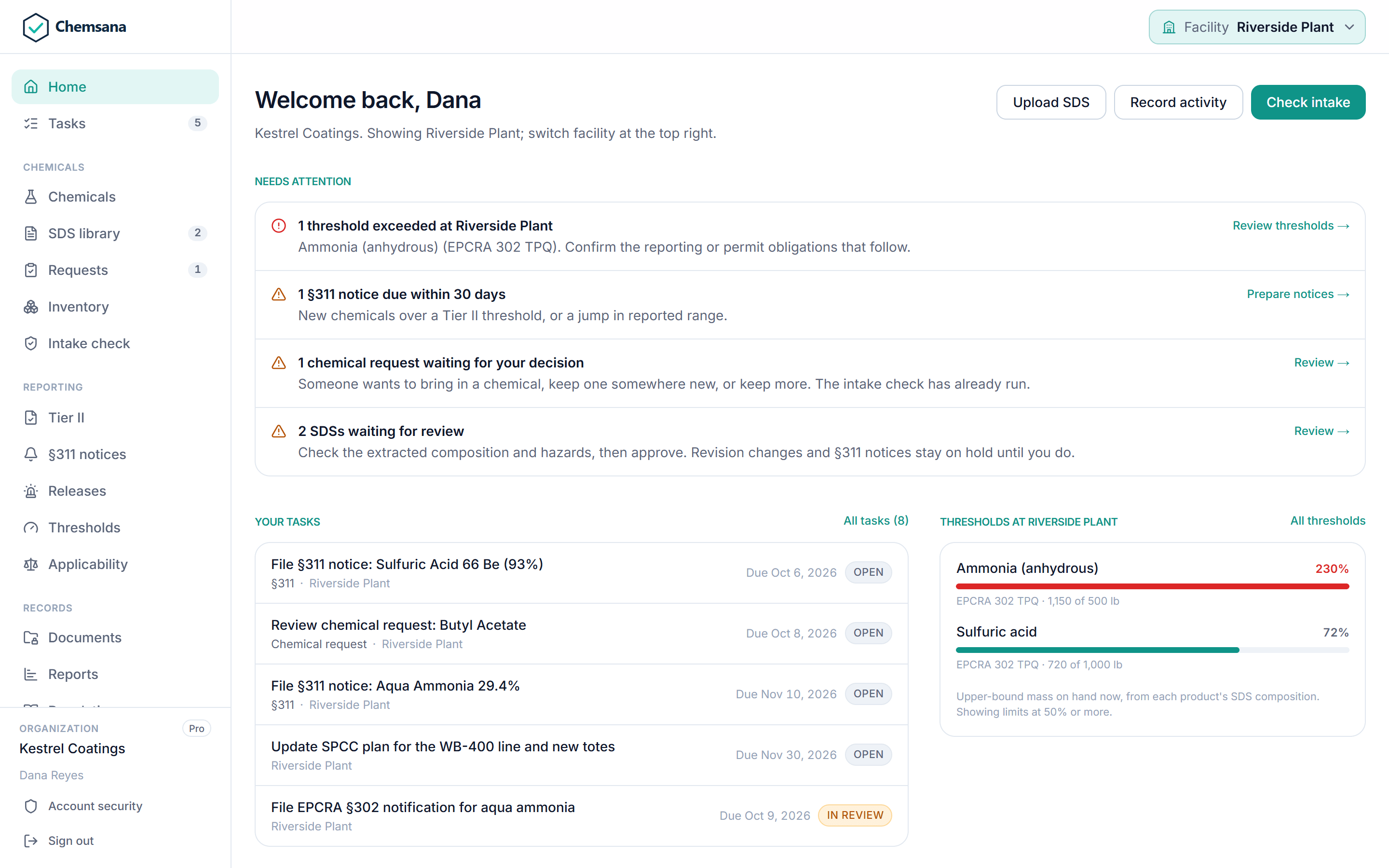The image size is (1389, 868).
Task: Open the Chemicals flask icon
Action: 31,197
